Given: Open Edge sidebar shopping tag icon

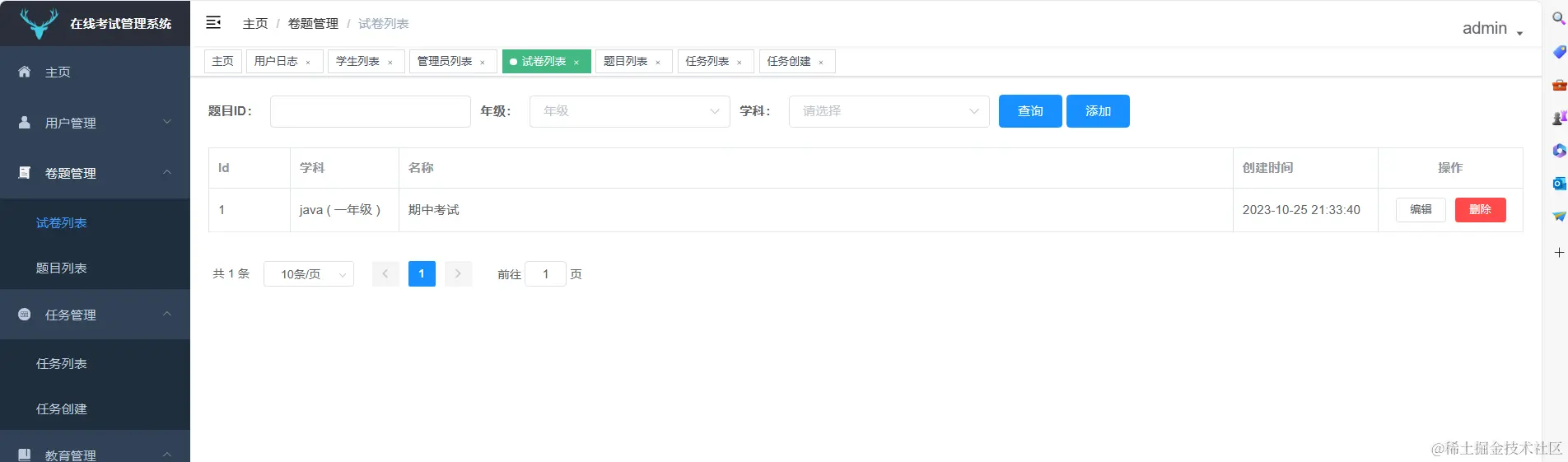Looking at the screenshot, I should [1558, 52].
